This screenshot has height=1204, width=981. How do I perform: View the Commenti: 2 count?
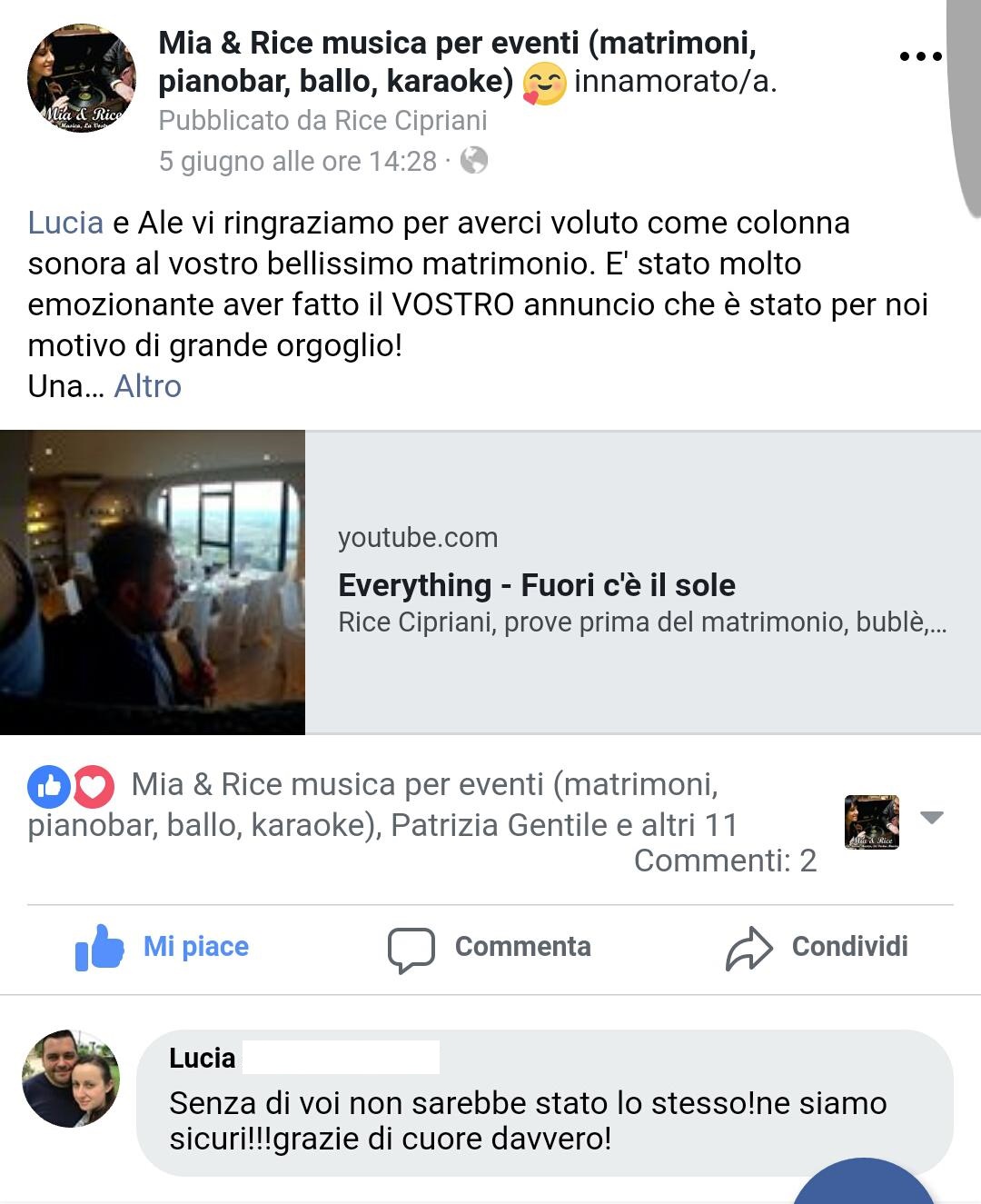click(725, 861)
